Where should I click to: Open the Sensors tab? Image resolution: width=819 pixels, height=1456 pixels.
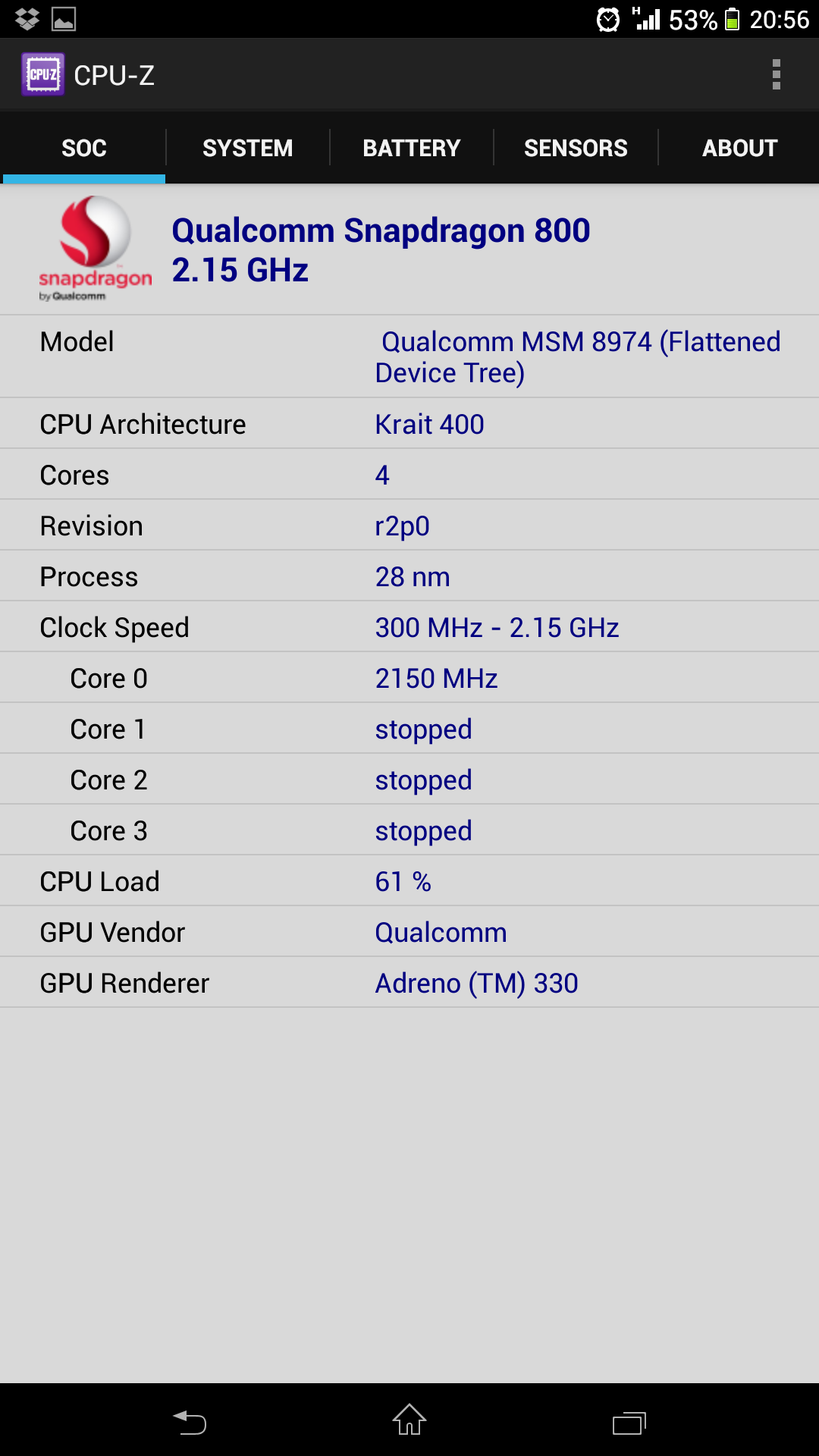[x=576, y=148]
